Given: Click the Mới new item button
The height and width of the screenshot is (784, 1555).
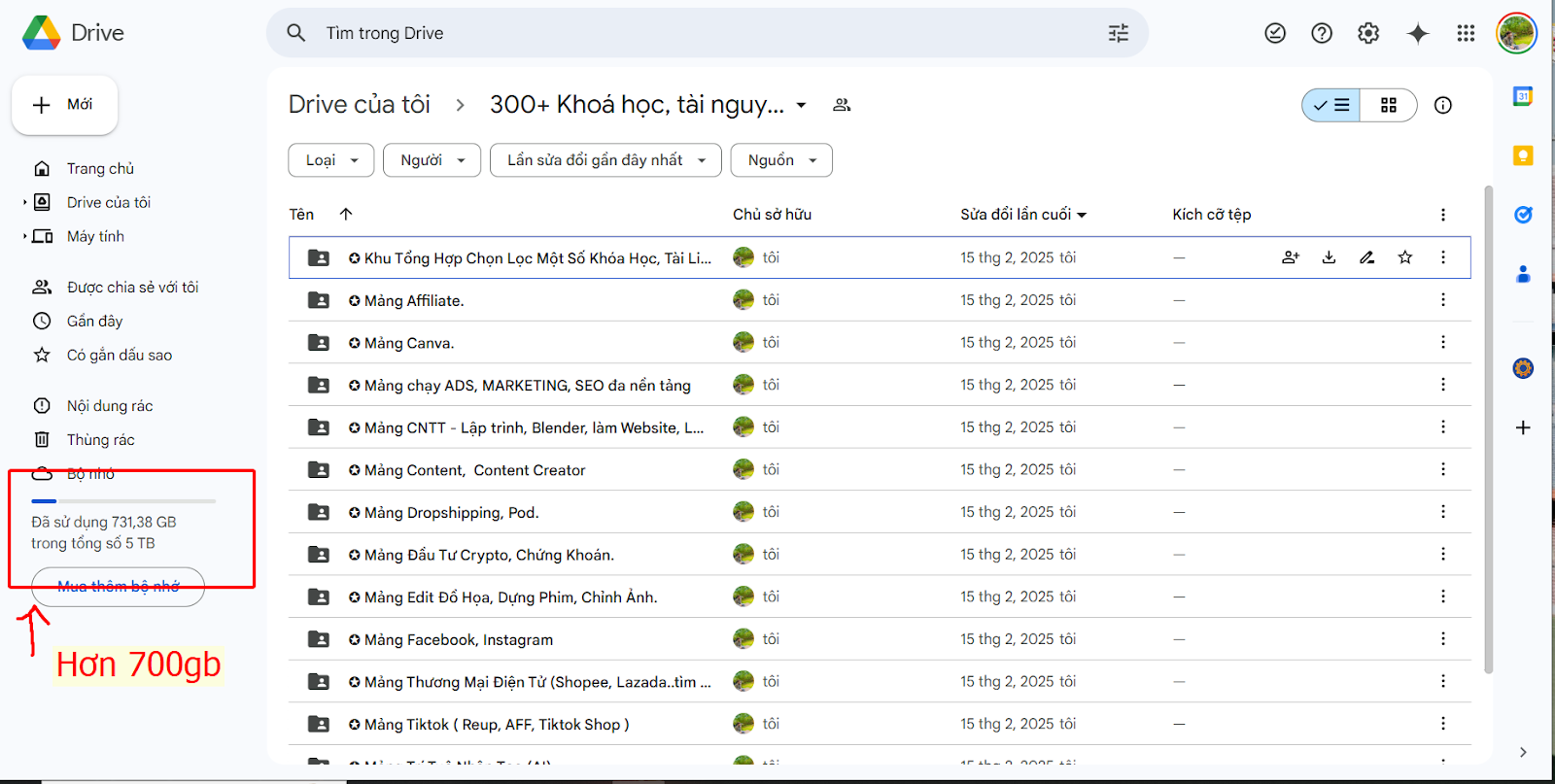Looking at the screenshot, I should (64, 105).
